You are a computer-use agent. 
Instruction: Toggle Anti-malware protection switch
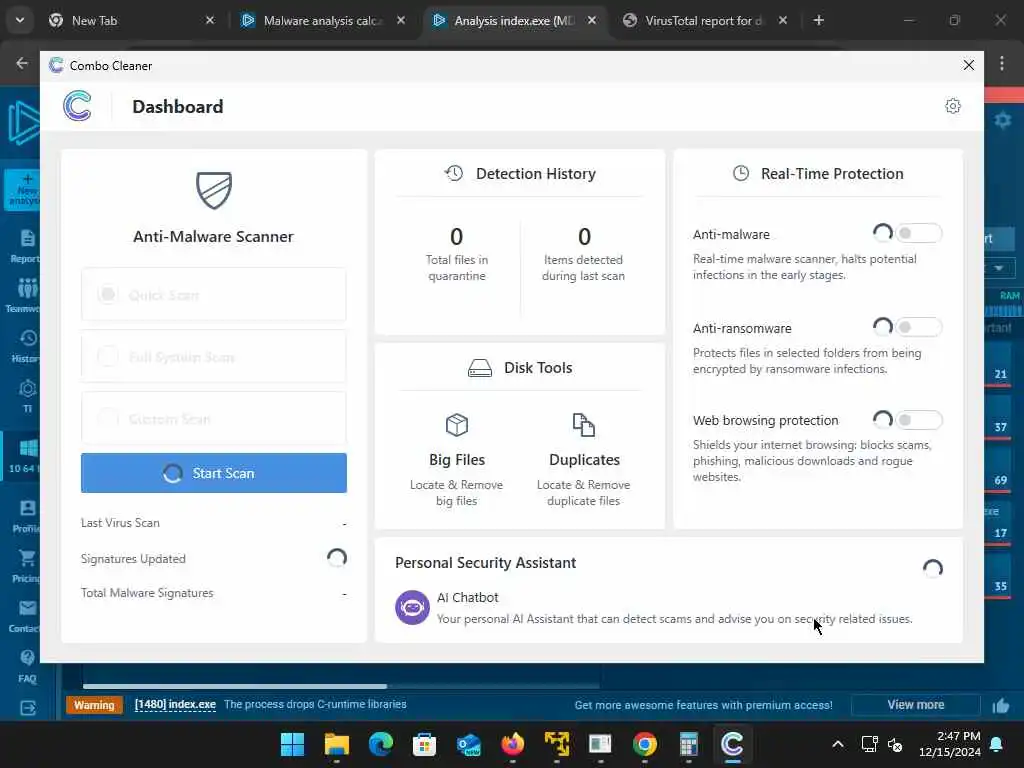(919, 233)
